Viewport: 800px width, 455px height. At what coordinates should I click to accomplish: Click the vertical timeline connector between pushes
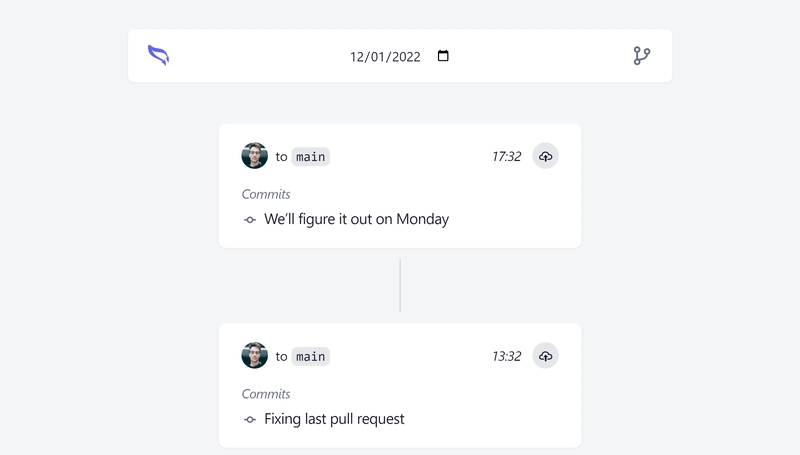point(400,286)
